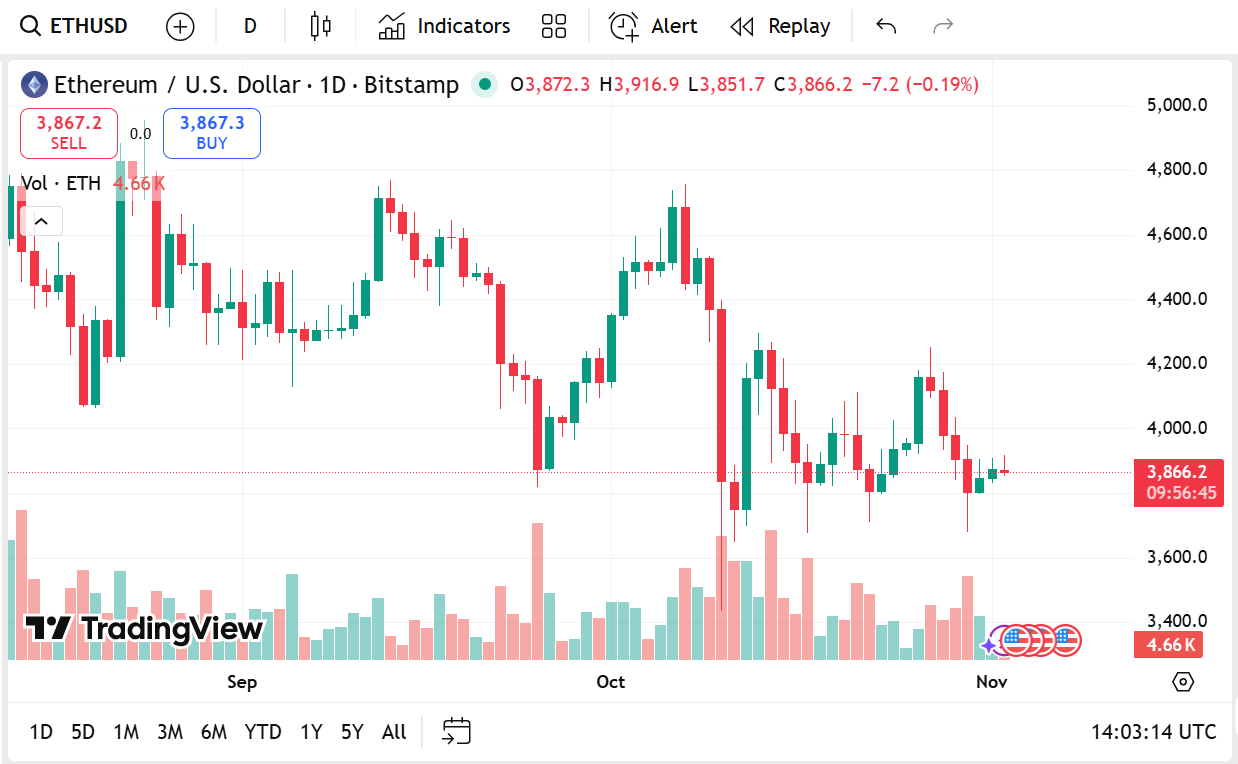Image resolution: width=1238 pixels, height=764 pixels.
Task: Redo the last chart action
Action: pyautogui.click(x=942, y=26)
